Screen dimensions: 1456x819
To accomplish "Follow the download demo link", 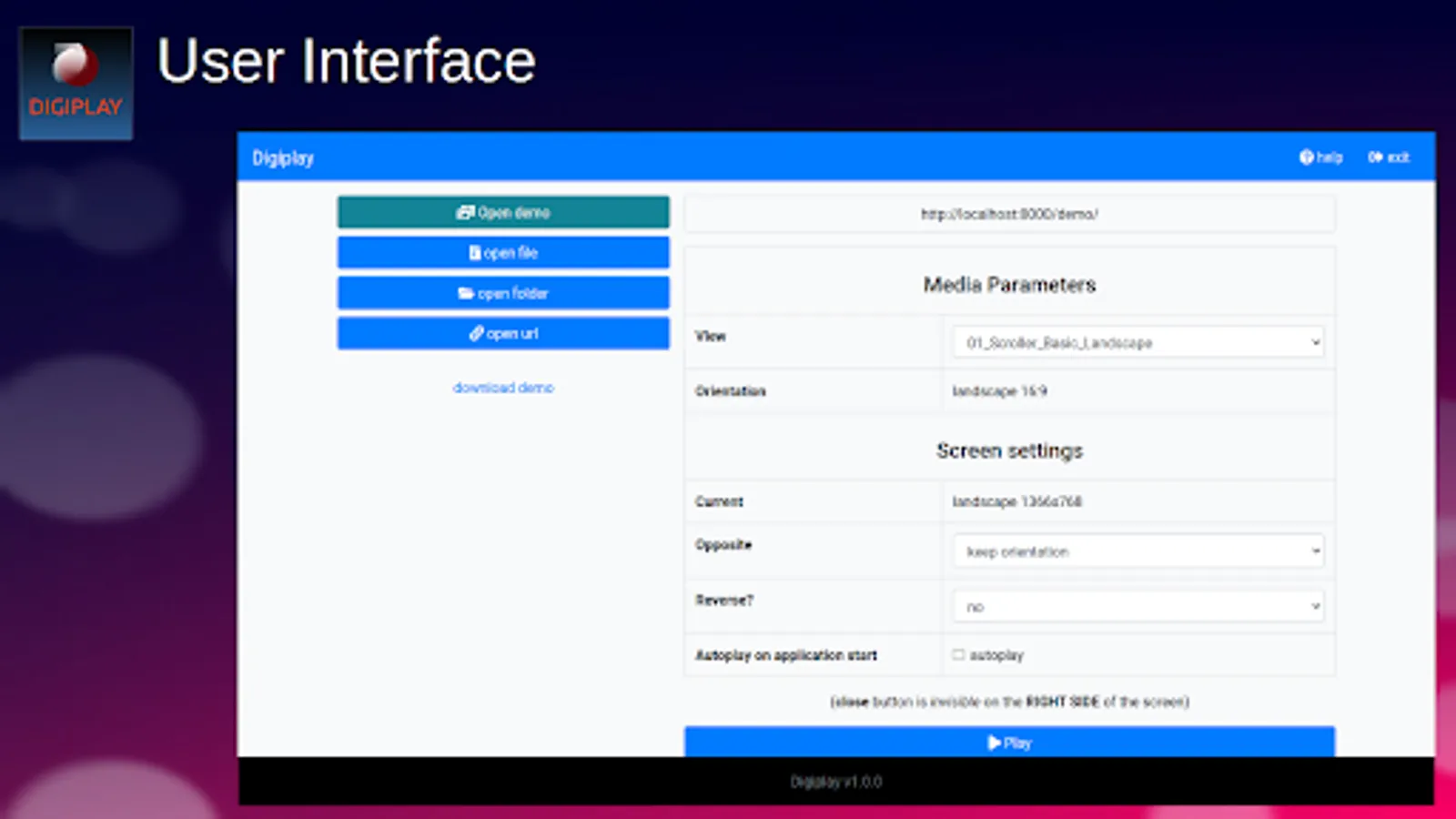I will 503,388.
